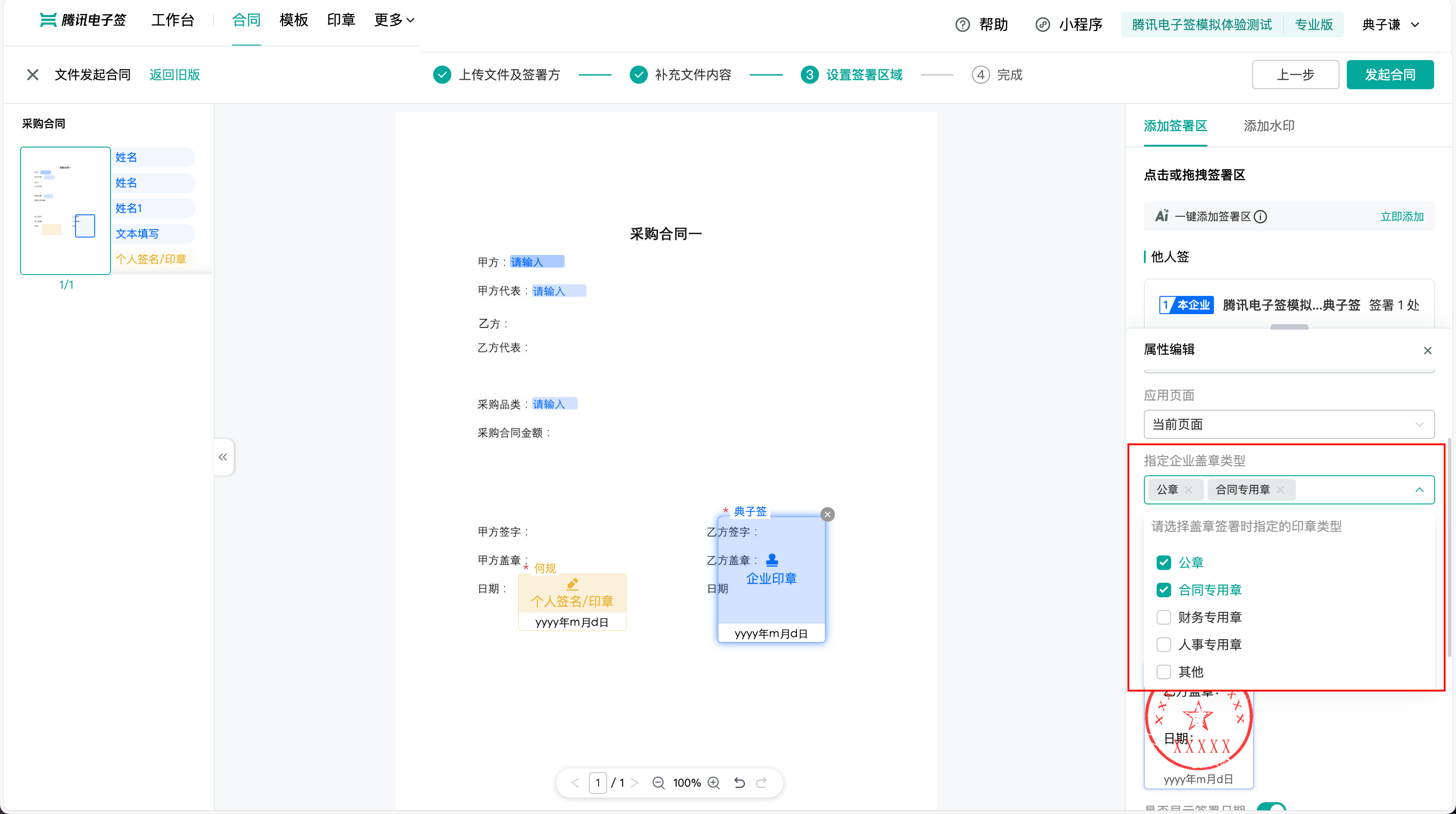This screenshot has height=814, width=1456.
Task: Toggle the show signing date switch
Action: tap(1271, 808)
